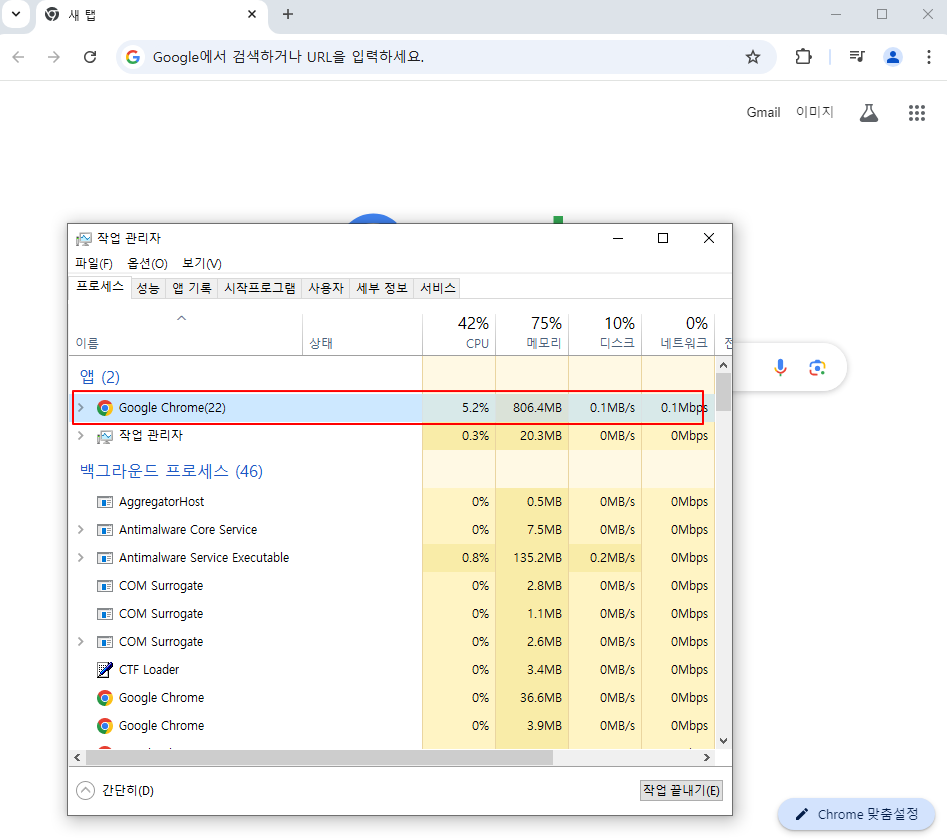
Task: Switch to the 세부 정보 tab
Action: pyautogui.click(x=382, y=288)
